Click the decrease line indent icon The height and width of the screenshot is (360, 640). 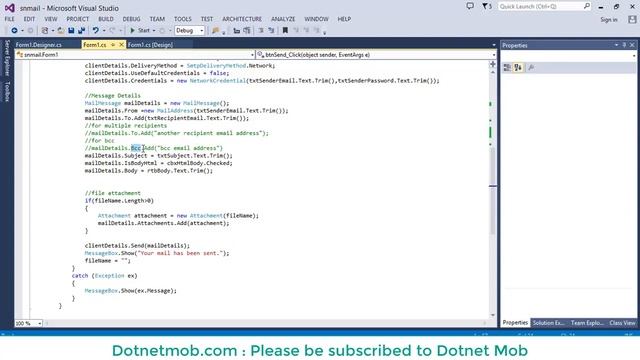pyautogui.click(x=236, y=31)
